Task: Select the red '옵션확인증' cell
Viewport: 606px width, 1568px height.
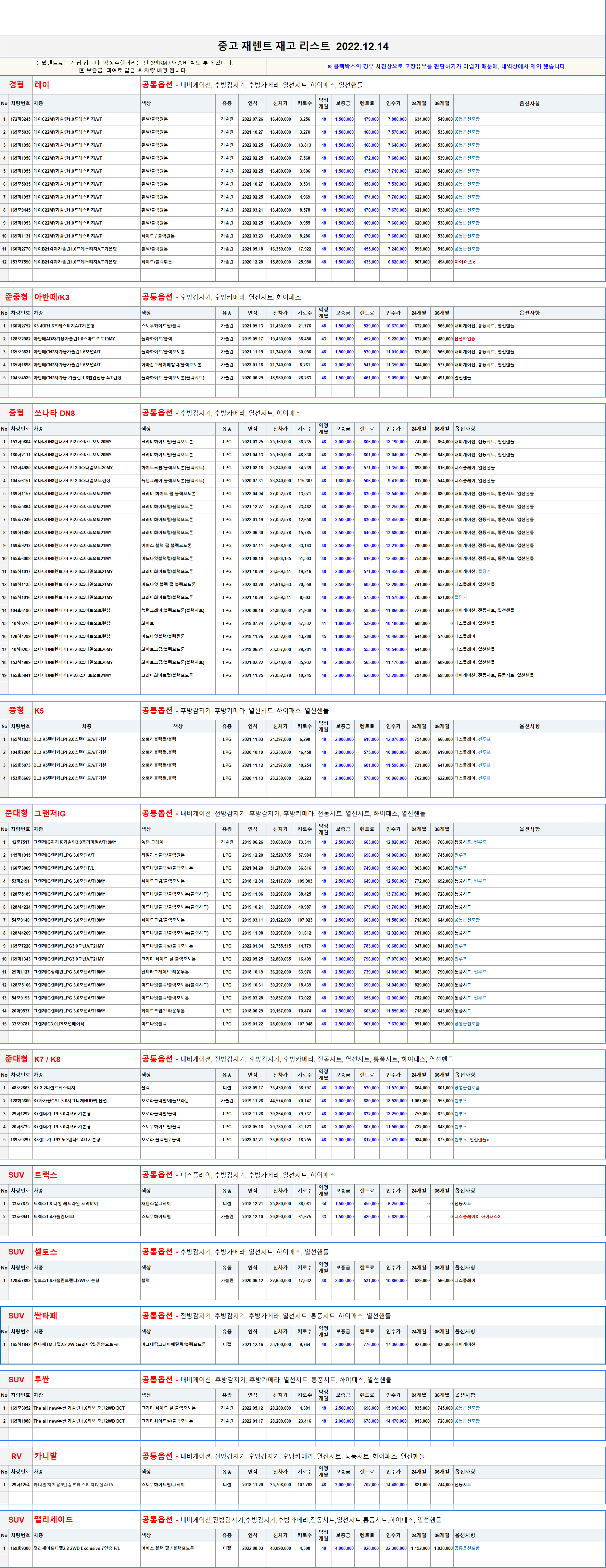Action: [465, 339]
